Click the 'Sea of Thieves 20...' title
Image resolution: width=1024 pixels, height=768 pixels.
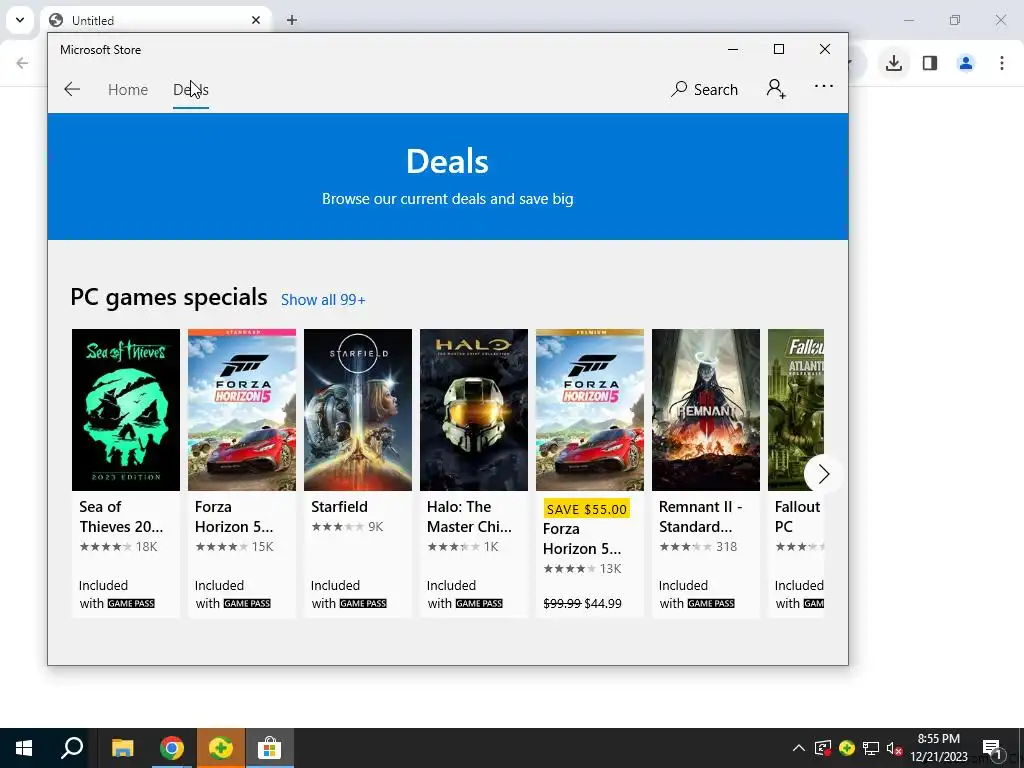click(121, 517)
